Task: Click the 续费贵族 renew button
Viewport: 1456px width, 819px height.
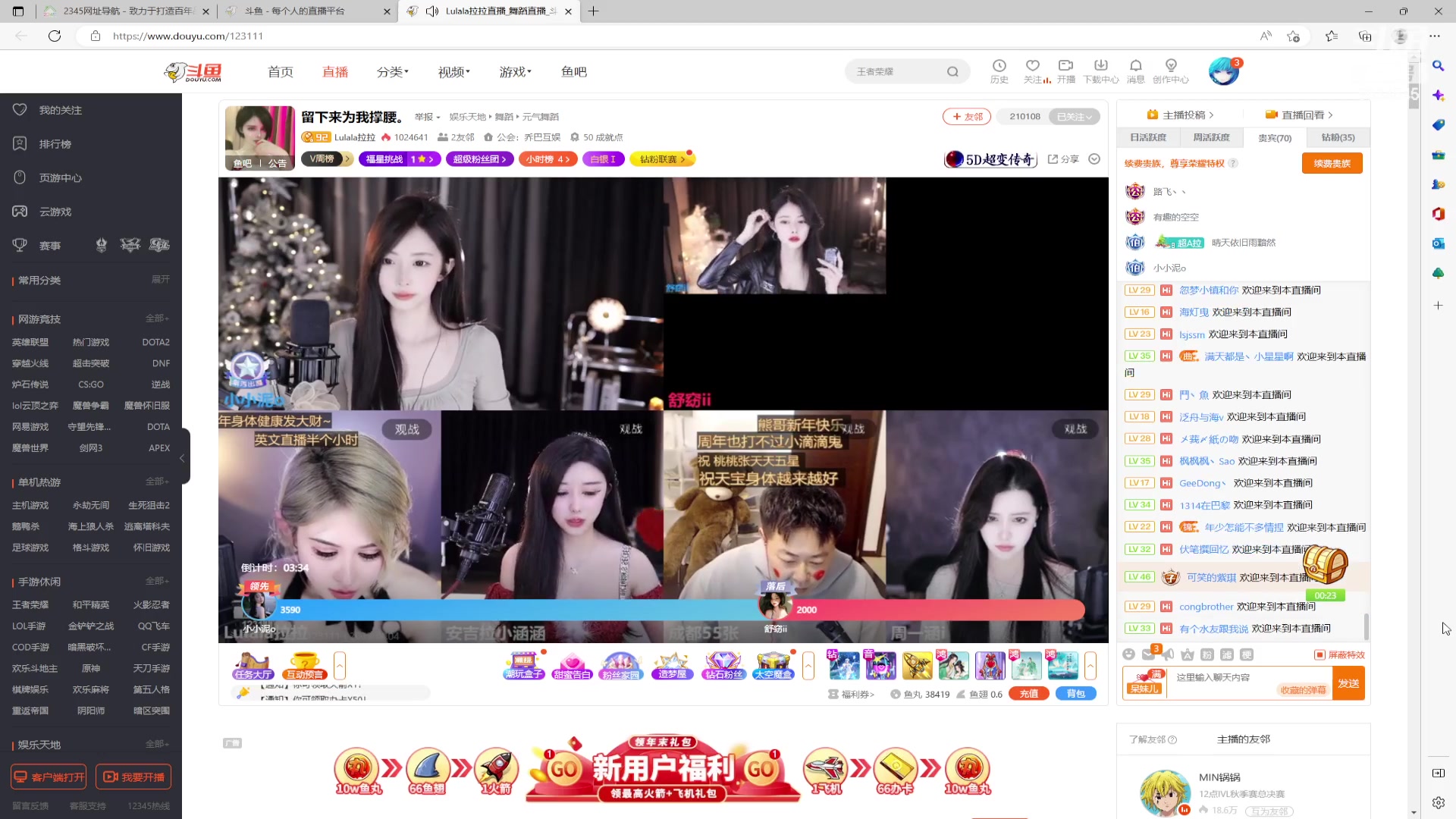Action: point(1332,162)
